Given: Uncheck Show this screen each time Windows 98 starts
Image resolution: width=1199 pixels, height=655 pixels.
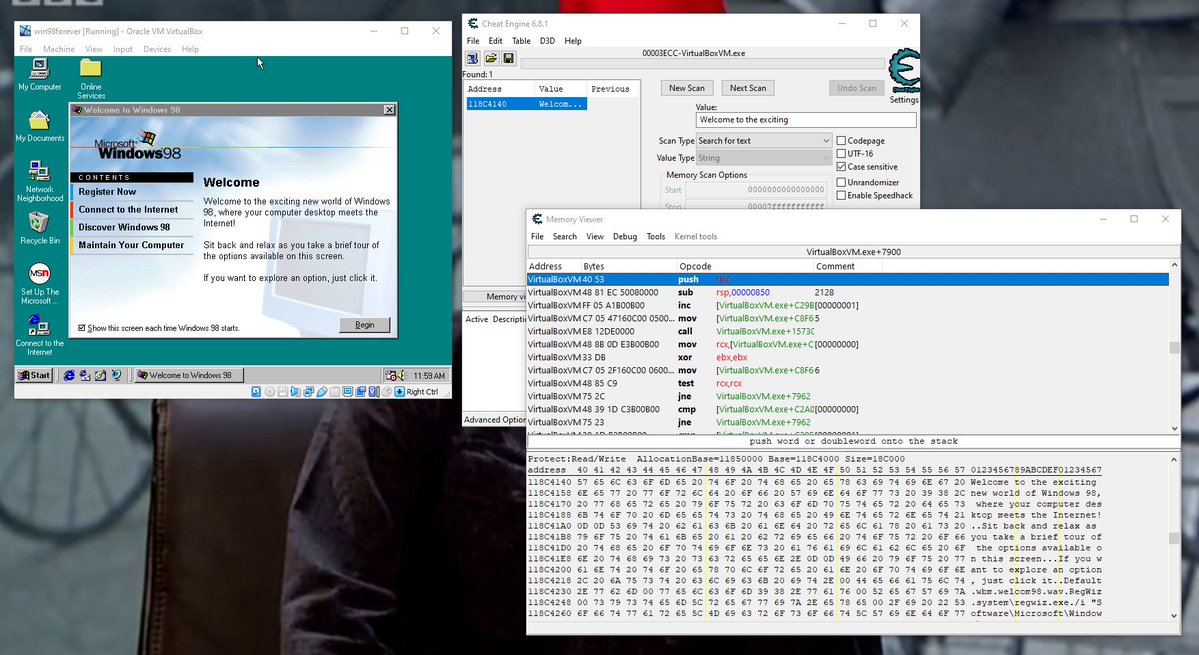Looking at the screenshot, I should [x=82, y=328].
